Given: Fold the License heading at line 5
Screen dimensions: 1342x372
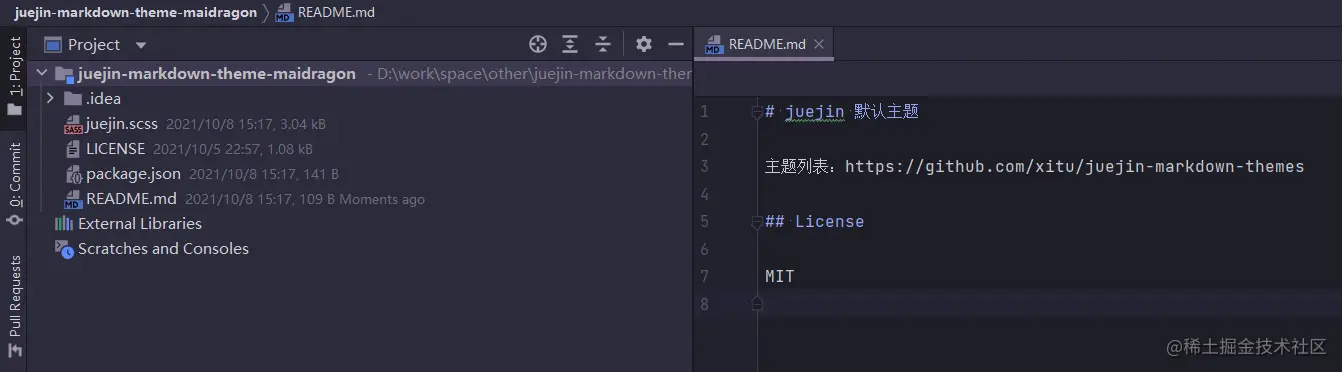Looking at the screenshot, I should [757, 221].
